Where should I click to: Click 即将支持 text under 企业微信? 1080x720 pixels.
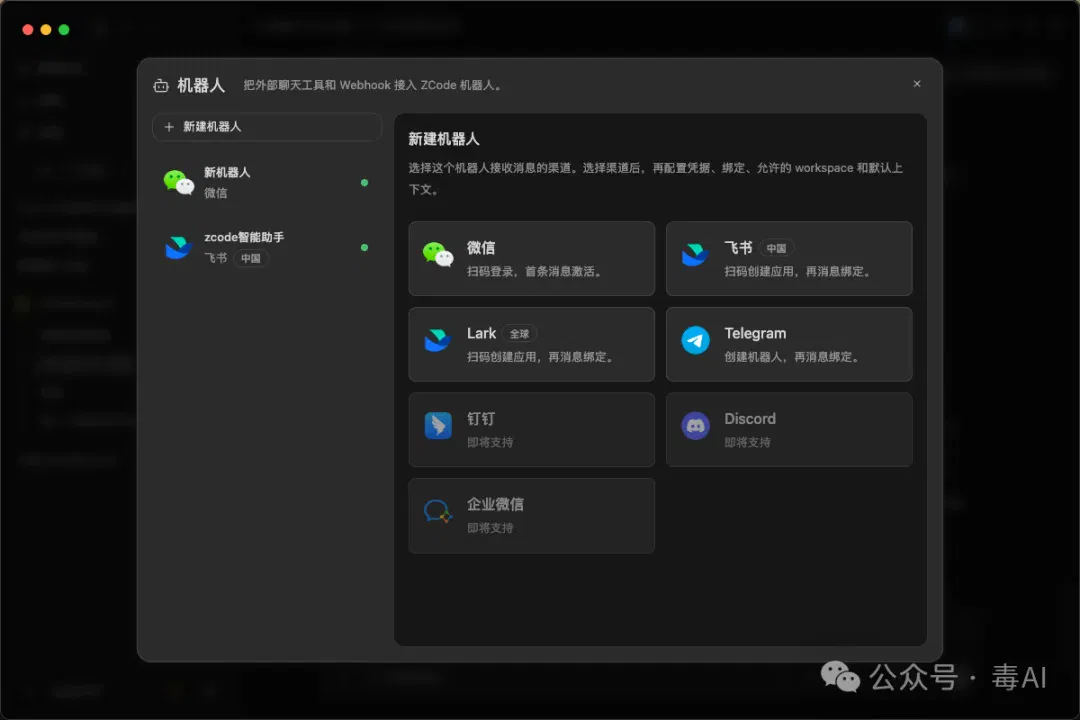tap(490, 528)
